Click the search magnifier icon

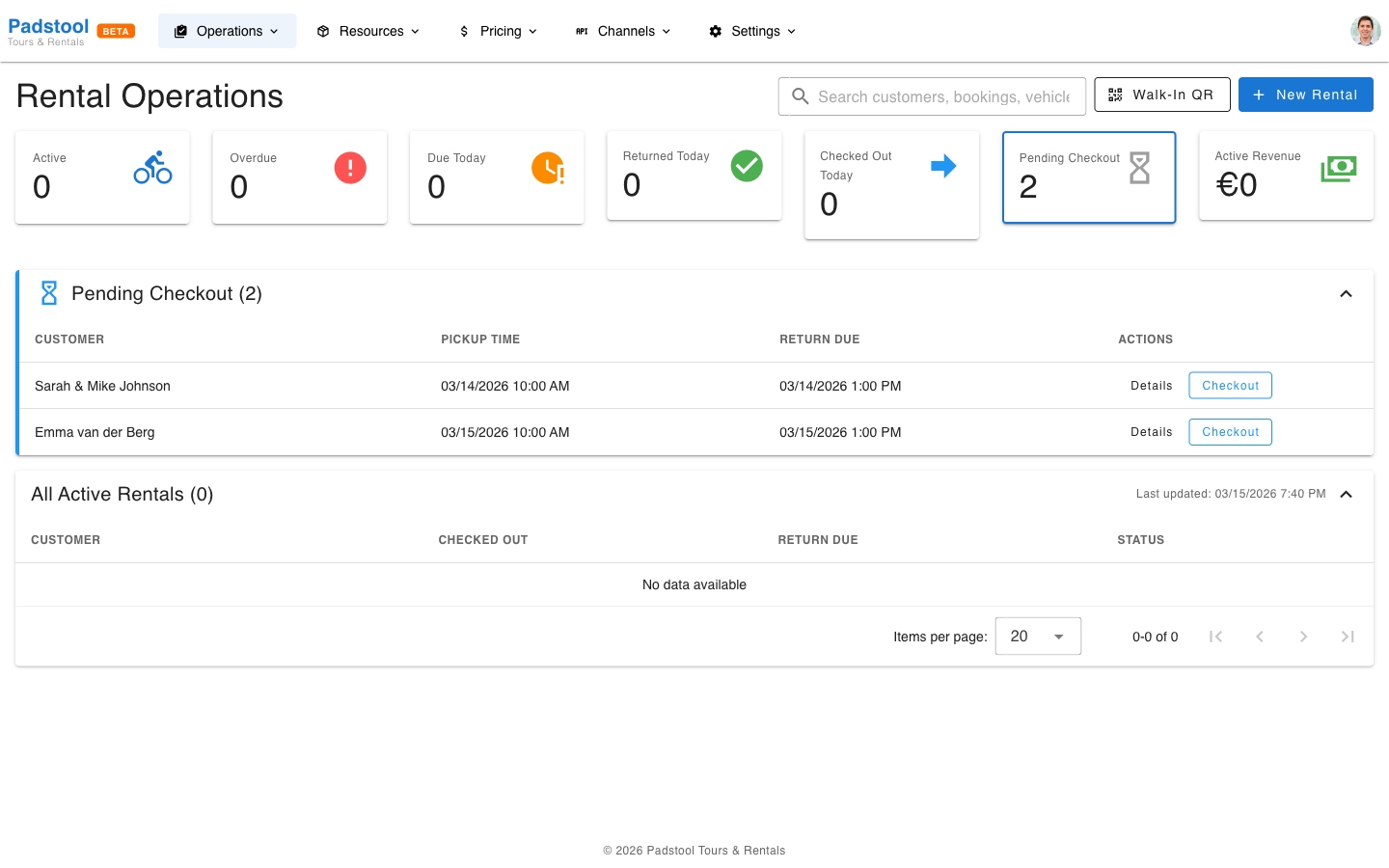pos(801,96)
